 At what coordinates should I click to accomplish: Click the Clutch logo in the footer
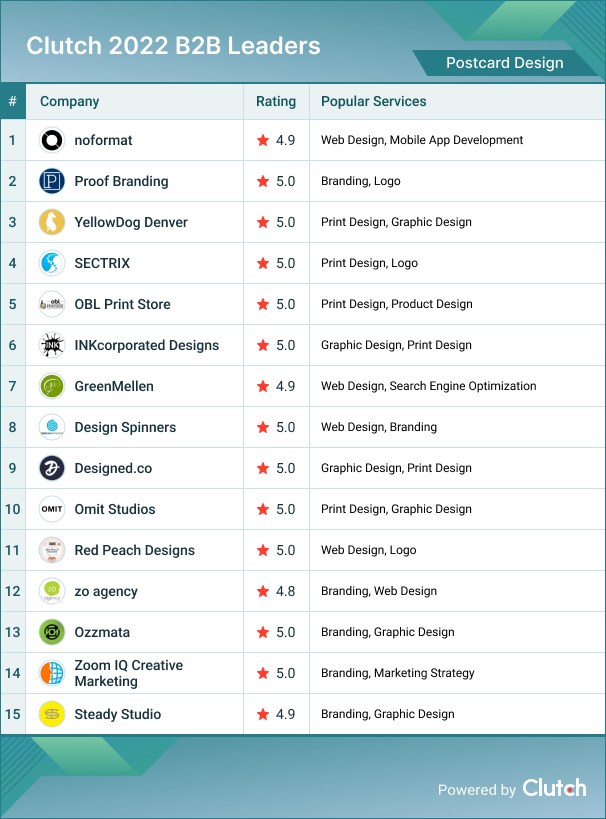coord(554,788)
